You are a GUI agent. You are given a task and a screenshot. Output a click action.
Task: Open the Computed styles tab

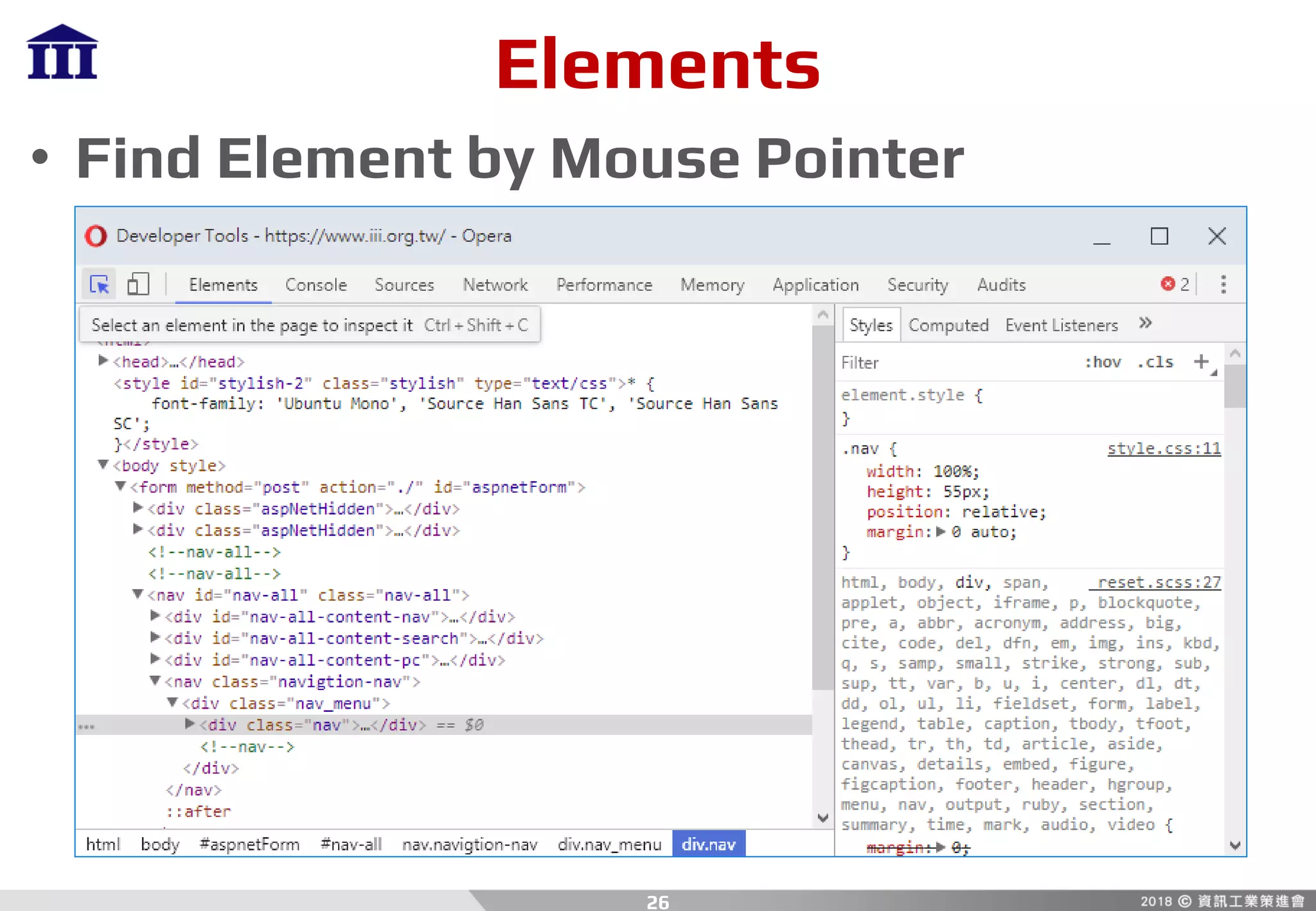pyautogui.click(x=948, y=325)
